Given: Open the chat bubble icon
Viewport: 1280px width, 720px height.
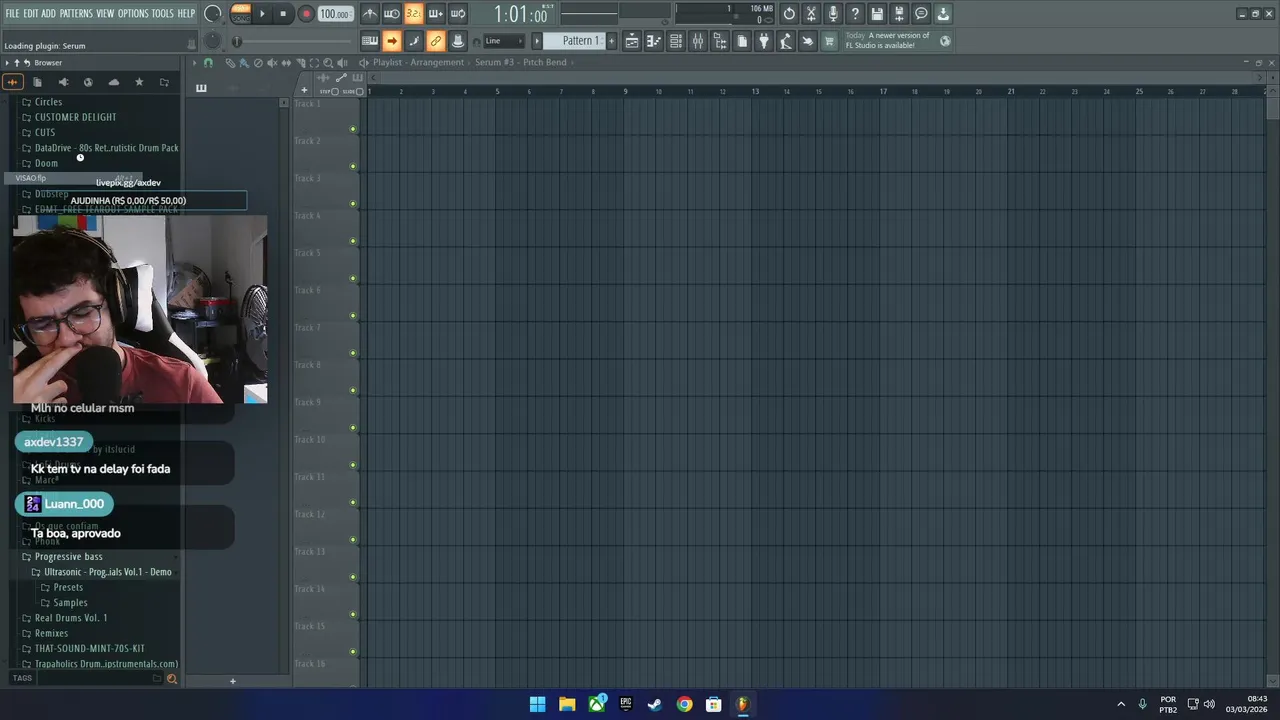Looking at the screenshot, I should point(921,14).
